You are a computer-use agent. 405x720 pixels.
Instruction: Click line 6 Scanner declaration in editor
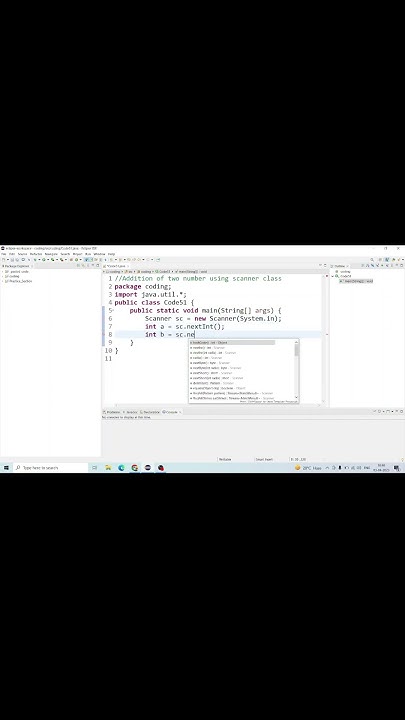coord(213,318)
